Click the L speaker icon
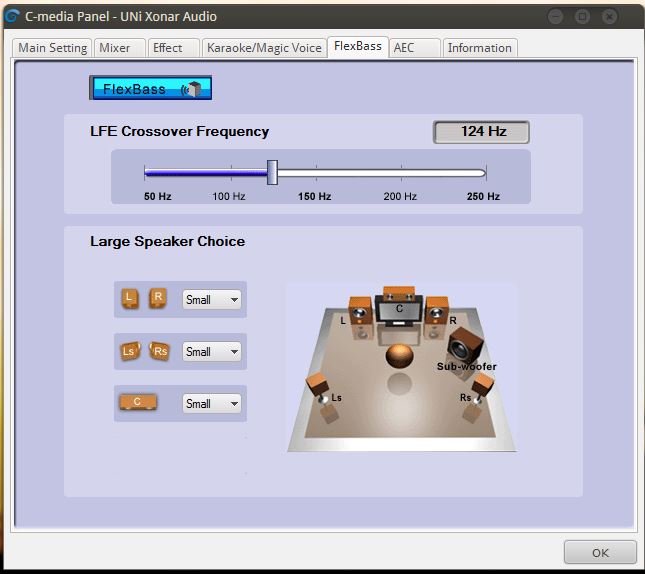 click(x=130, y=298)
